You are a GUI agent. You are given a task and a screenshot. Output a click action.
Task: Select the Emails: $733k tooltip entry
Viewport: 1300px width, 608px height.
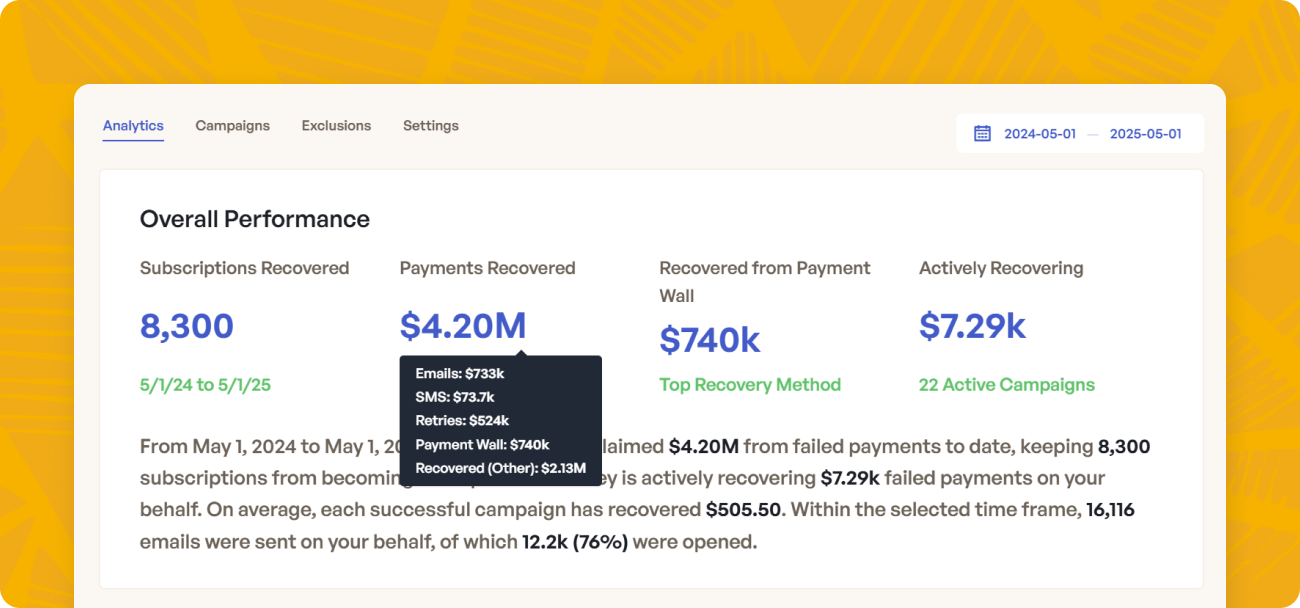pyautogui.click(x=460, y=373)
